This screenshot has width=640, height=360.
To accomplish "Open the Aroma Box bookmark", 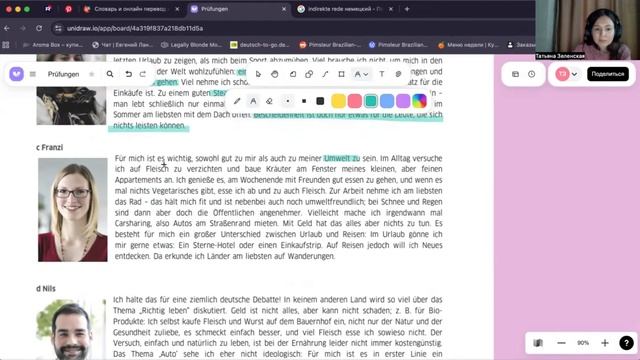I will [x=53, y=45].
